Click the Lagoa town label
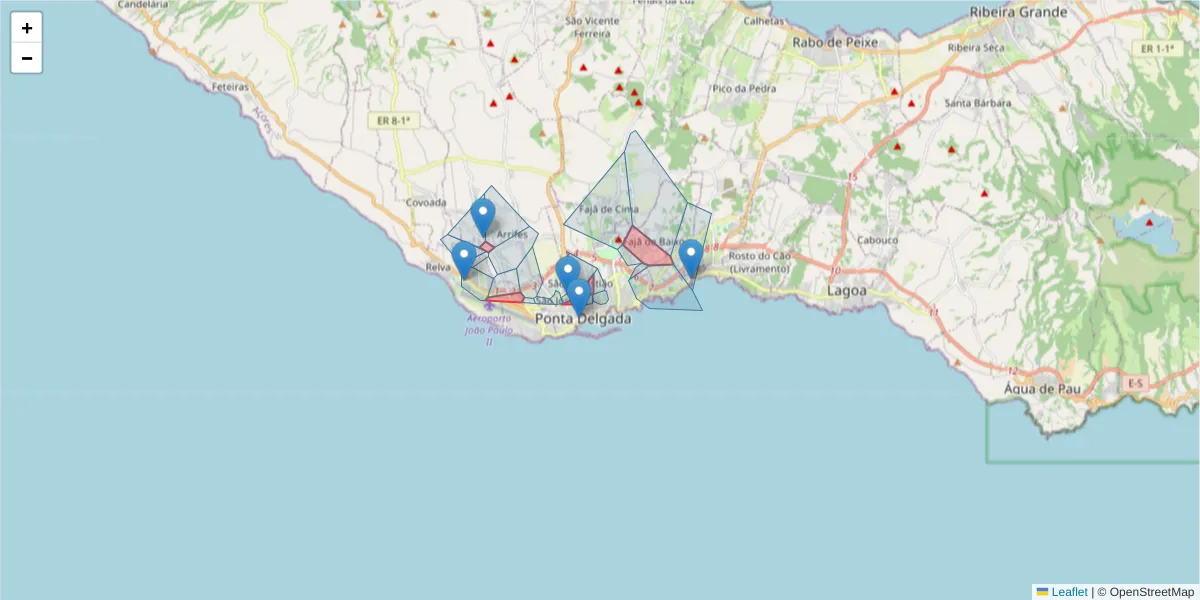 pos(847,290)
